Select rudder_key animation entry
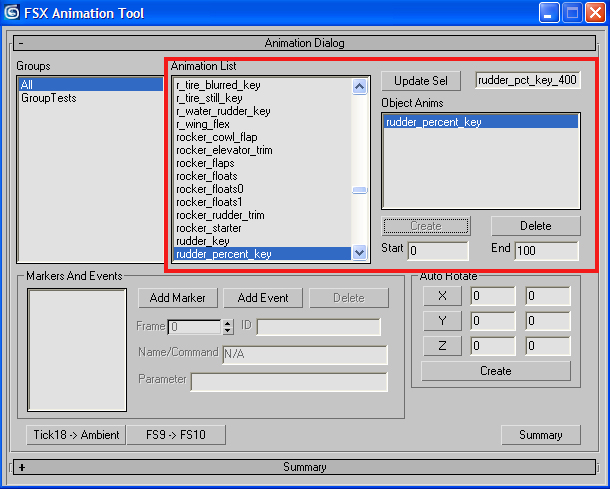This screenshot has width=610, height=489. [x=202, y=241]
